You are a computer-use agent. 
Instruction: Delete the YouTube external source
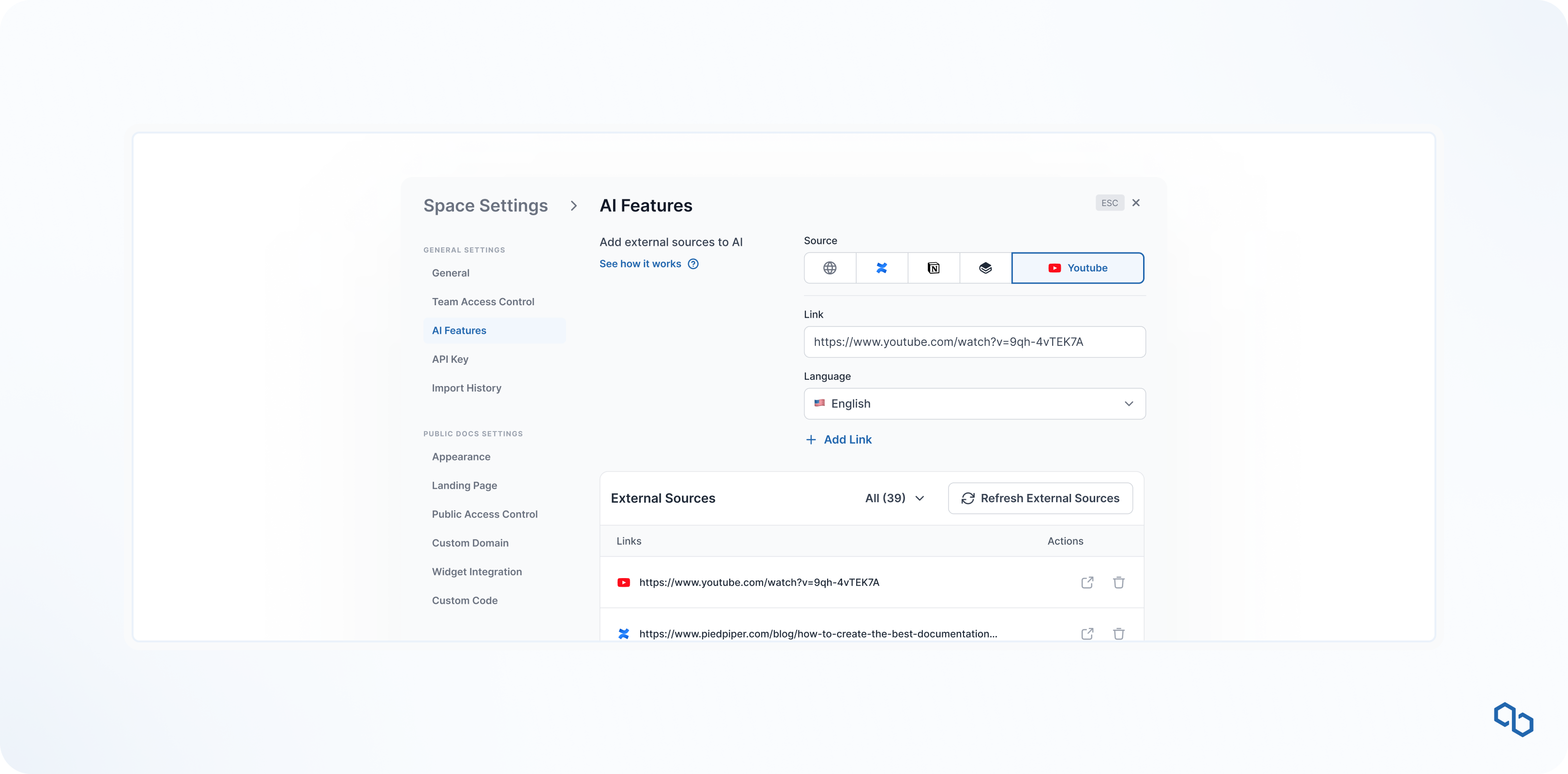pos(1119,582)
